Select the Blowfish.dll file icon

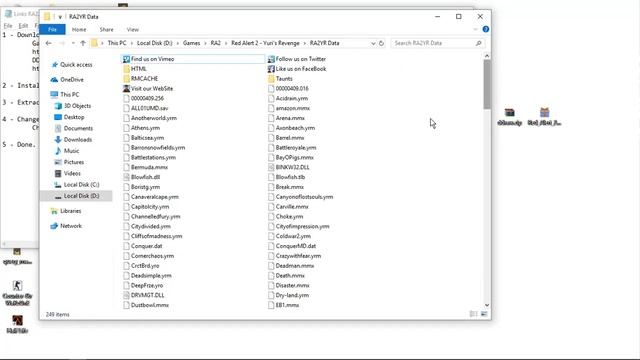tap(127, 177)
